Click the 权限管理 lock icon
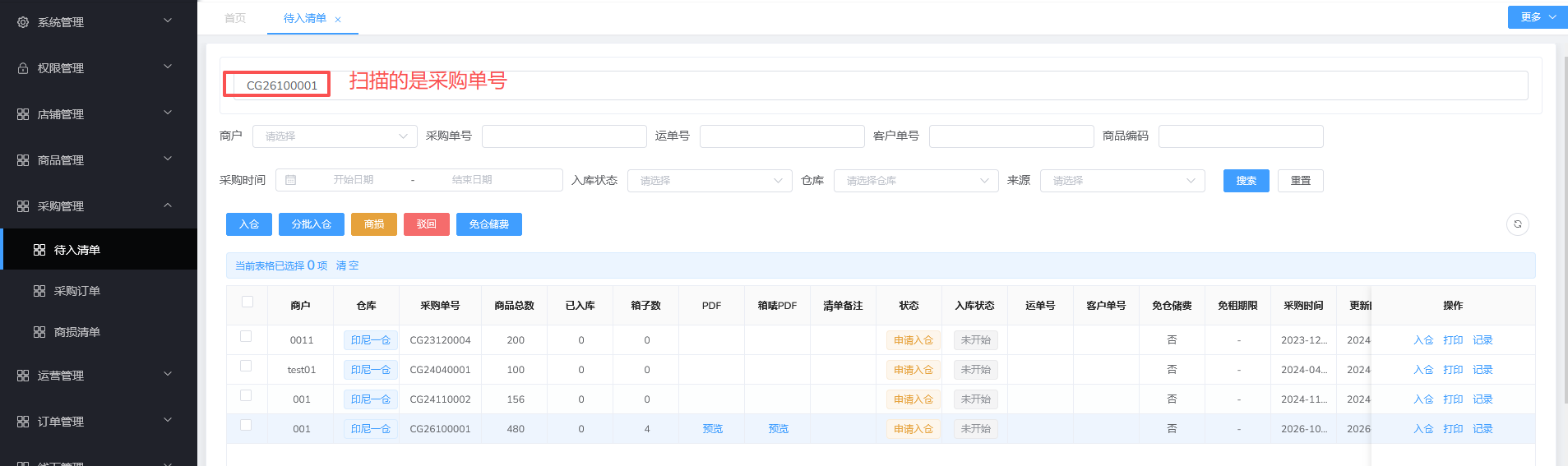This screenshot has width=1568, height=466. coord(23,68)
